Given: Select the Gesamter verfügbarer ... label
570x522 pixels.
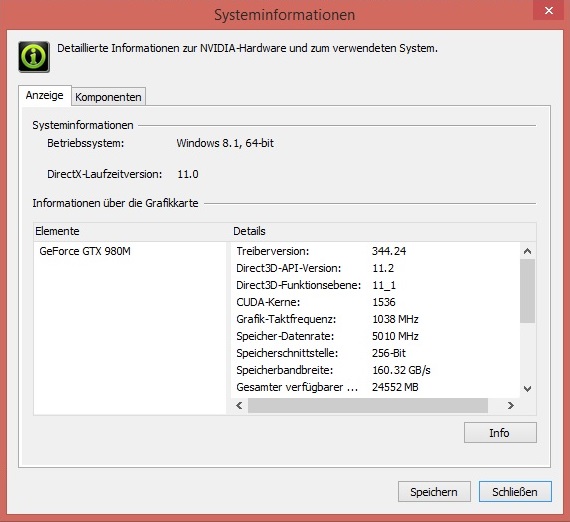Looking at the screenshot, I should pyautogui.click(x=297, y=388).
